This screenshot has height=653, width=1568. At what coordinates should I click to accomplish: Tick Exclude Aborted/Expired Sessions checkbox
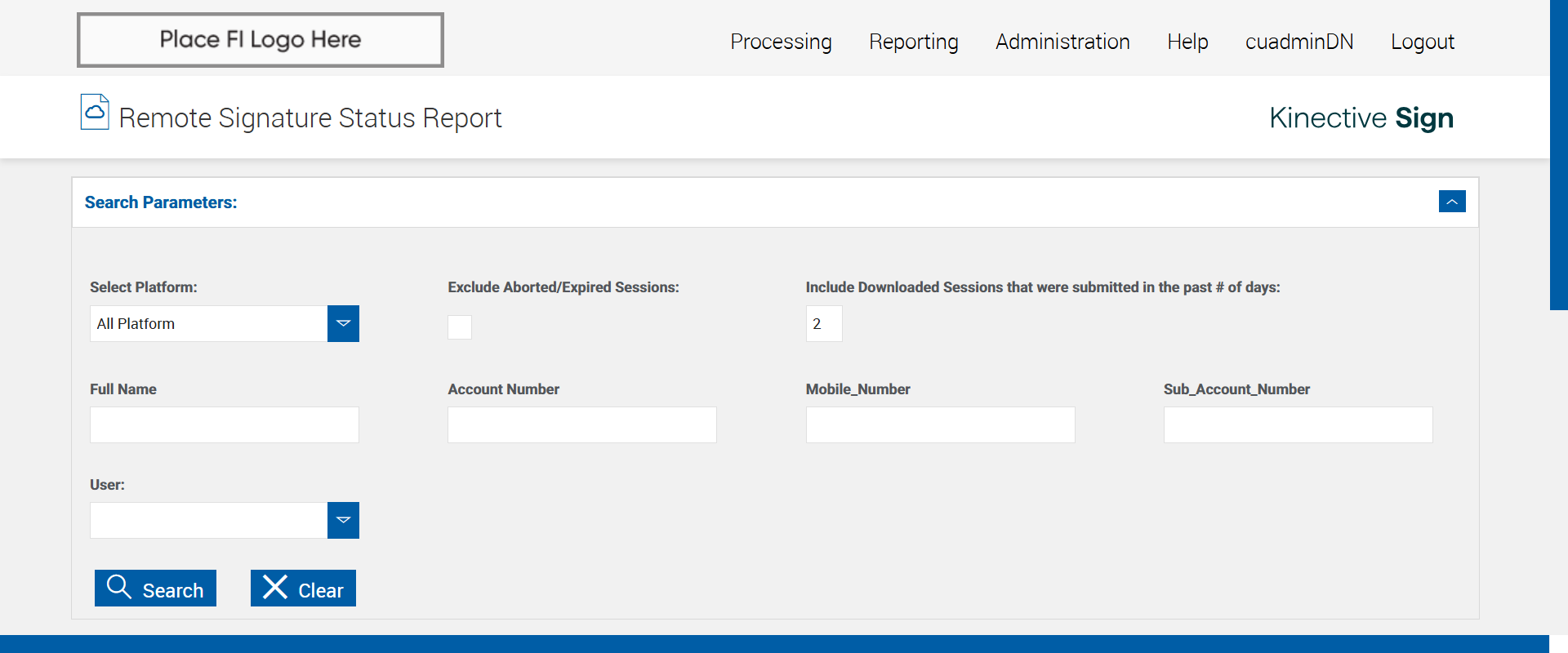460,327
